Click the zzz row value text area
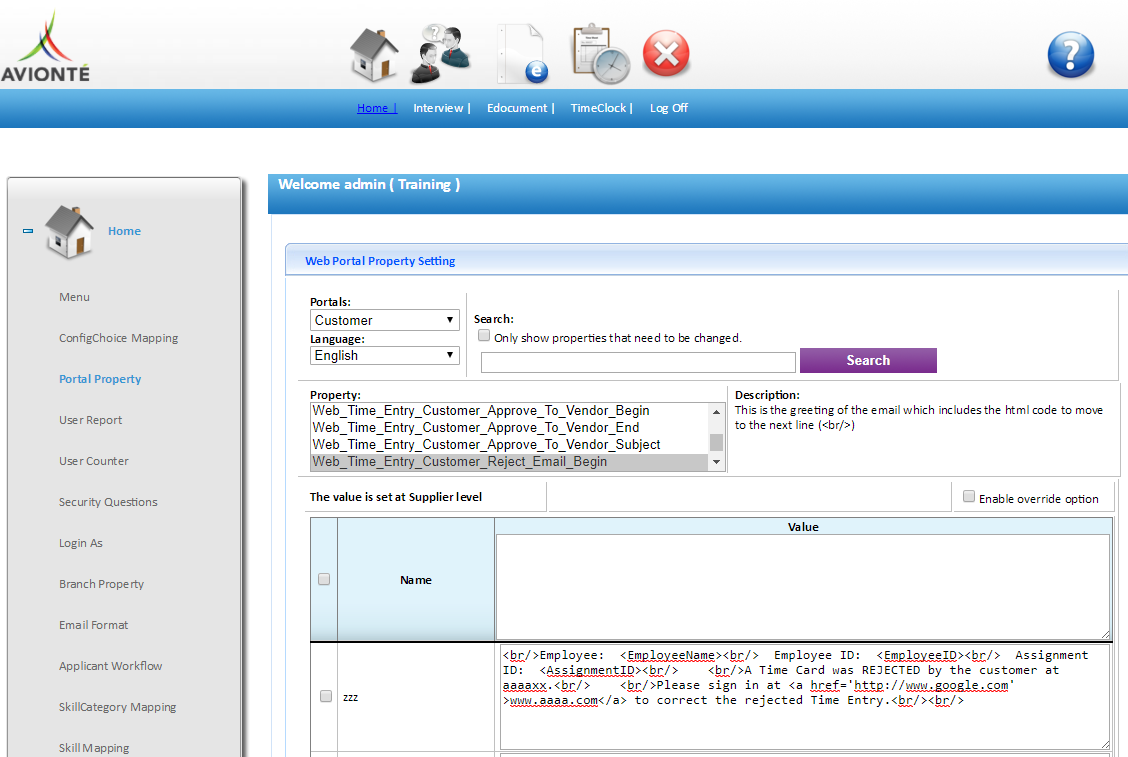The width and height of the screenshot is (1128, 757). (x=804, y=697)
